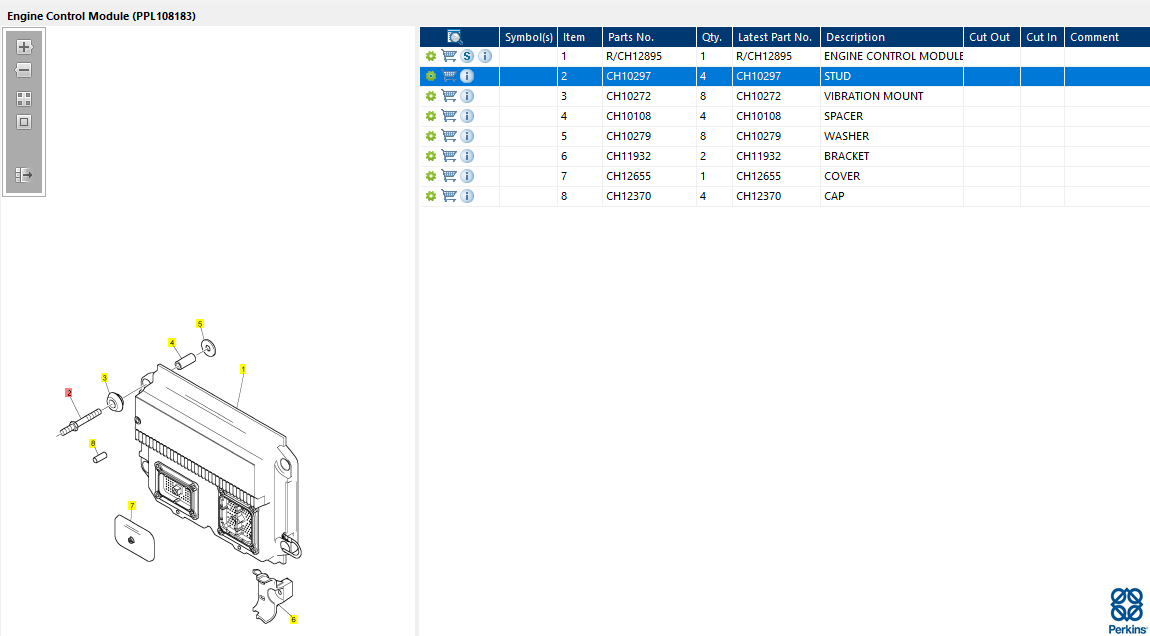Click the Description column header
1150x636 pixels.
(855, 37)
